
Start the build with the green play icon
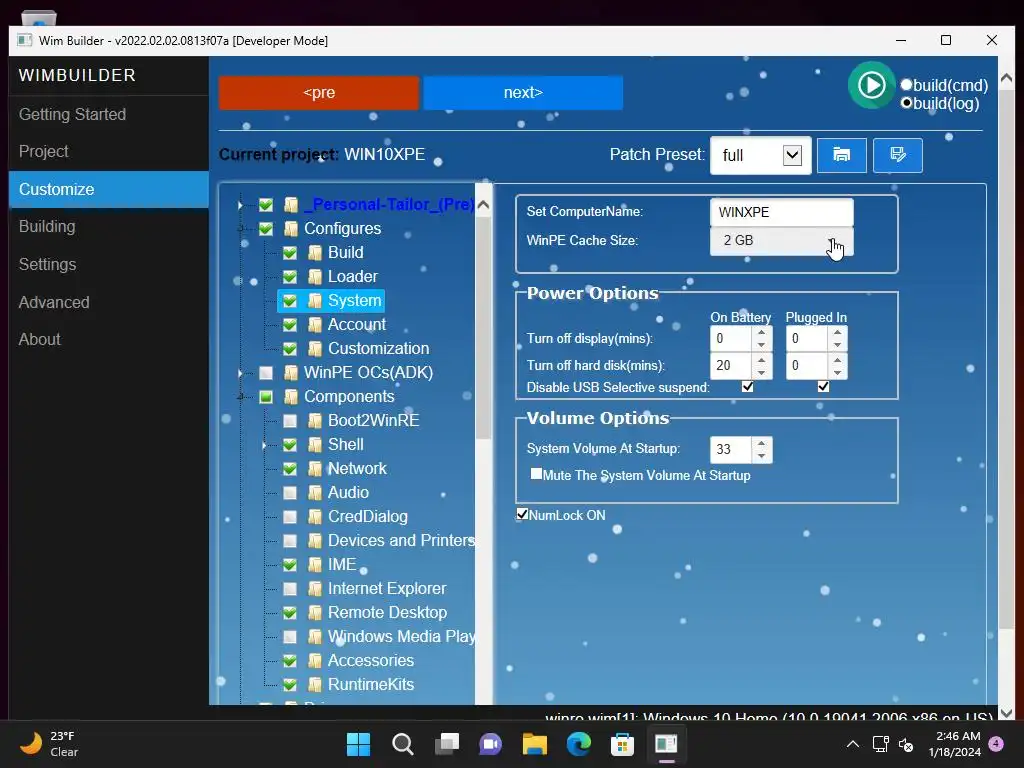(x=871, y=85)
